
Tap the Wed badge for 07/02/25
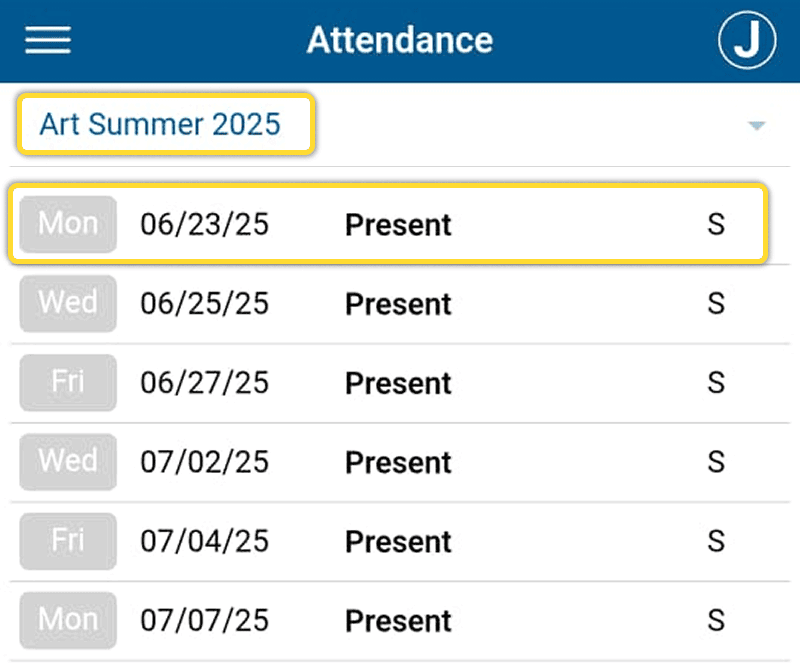[68, 461]
